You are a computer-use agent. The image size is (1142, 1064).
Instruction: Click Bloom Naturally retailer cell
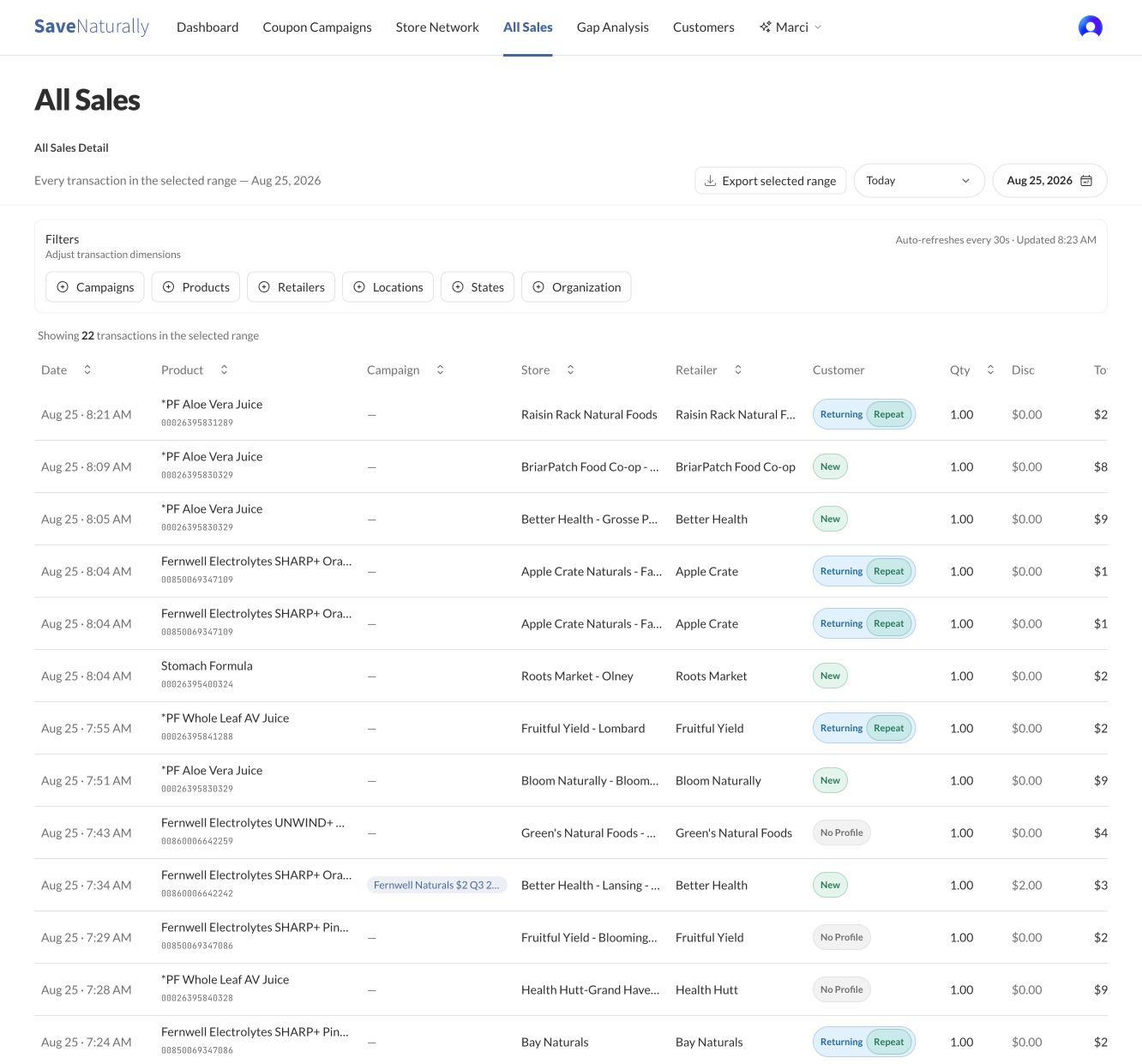(x=718, y=781)
